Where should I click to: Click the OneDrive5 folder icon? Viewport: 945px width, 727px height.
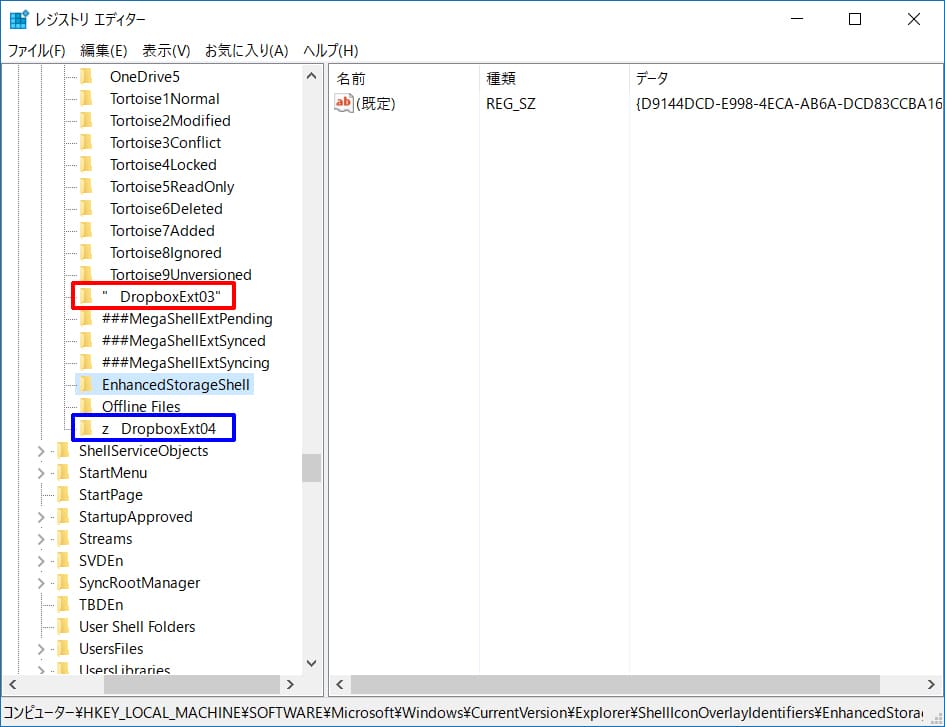pyautogui.click(x=87, y=77)
